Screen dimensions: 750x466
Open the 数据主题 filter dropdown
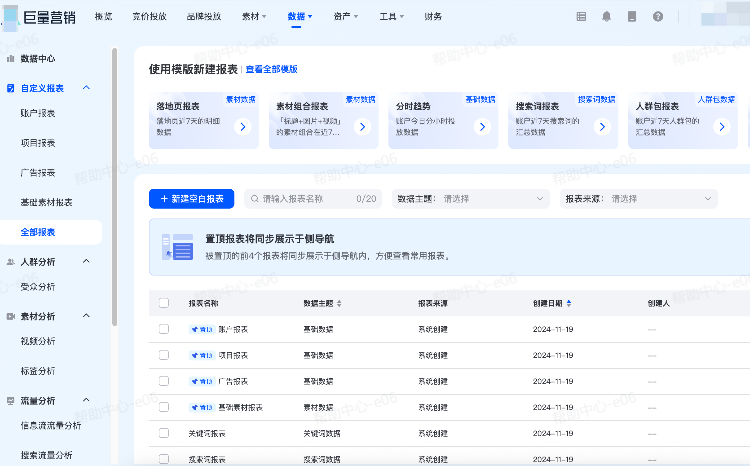(471, 199)
